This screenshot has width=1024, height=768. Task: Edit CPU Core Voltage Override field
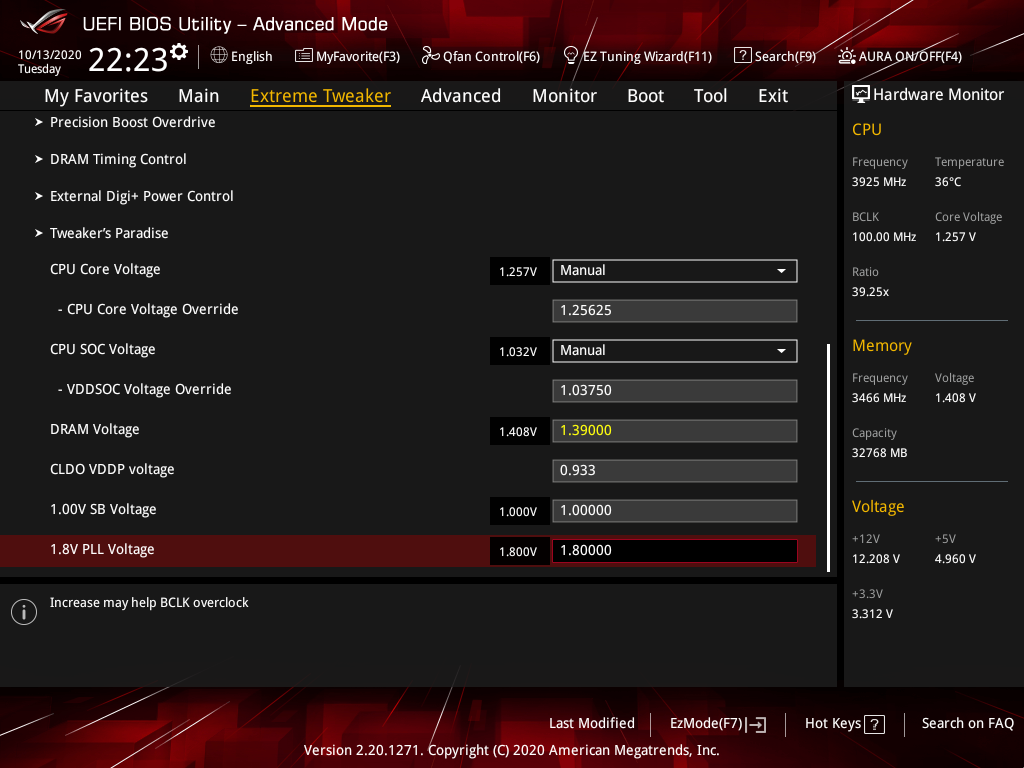[x=675, y=311]
